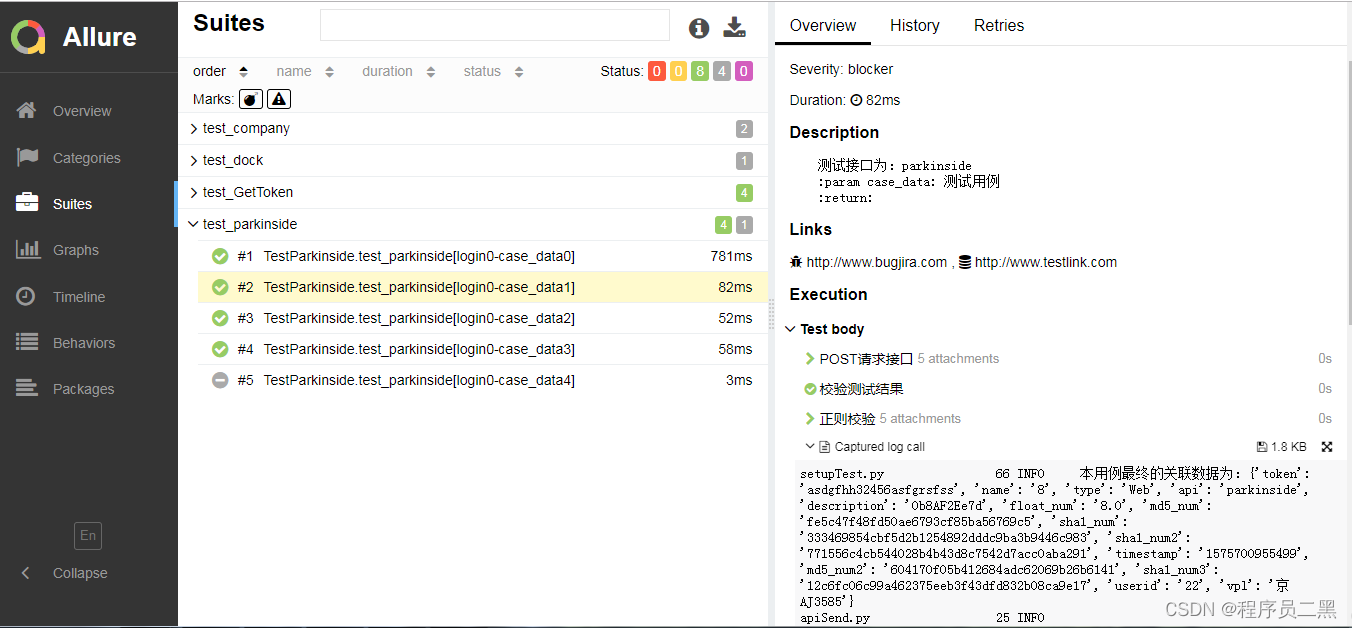The width and height of the screenshot is (1352, 628).
Task: Collapse the Captured log call attachment
Action: click(x=866, y=447)
